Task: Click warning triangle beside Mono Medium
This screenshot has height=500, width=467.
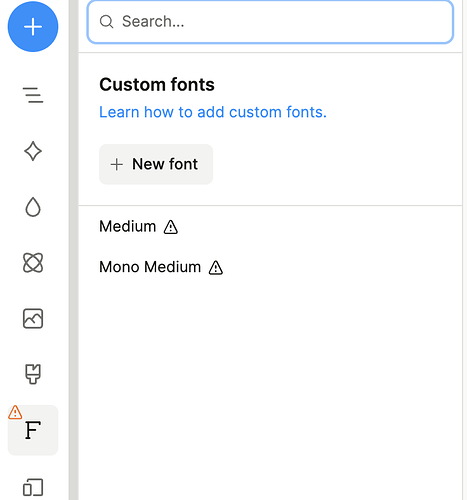Action: pos(216,268)
